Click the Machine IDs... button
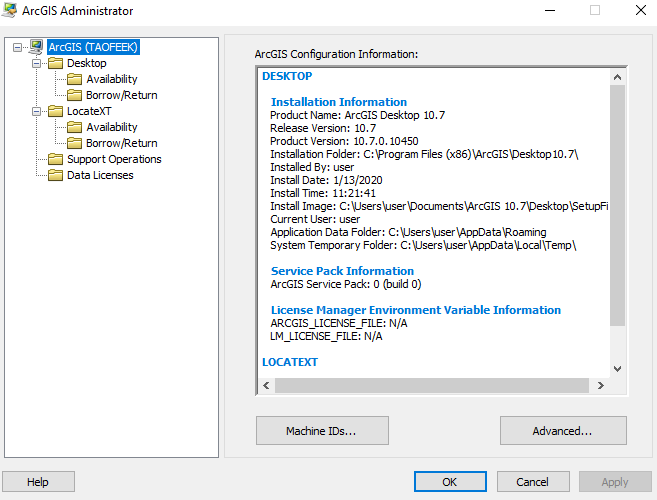Screen dimensions: 657x500 322,430
